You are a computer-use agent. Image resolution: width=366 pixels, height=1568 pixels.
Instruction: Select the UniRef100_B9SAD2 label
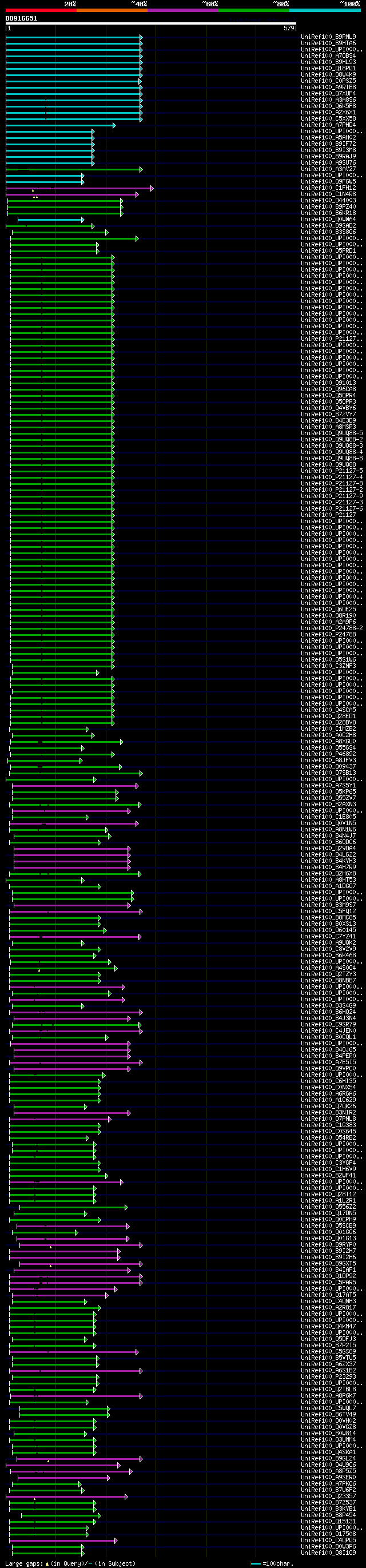click(328, 226)
